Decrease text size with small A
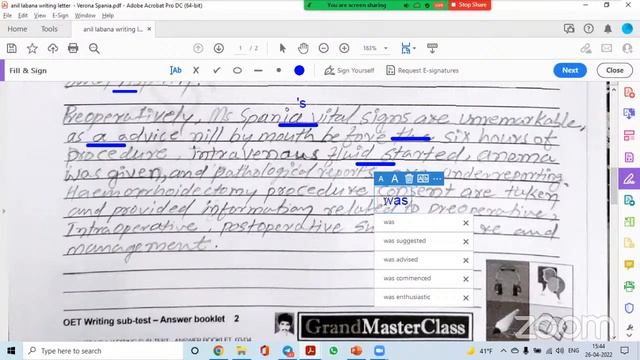The height and width of the screenshot is (360, 640). pos(381,179)
